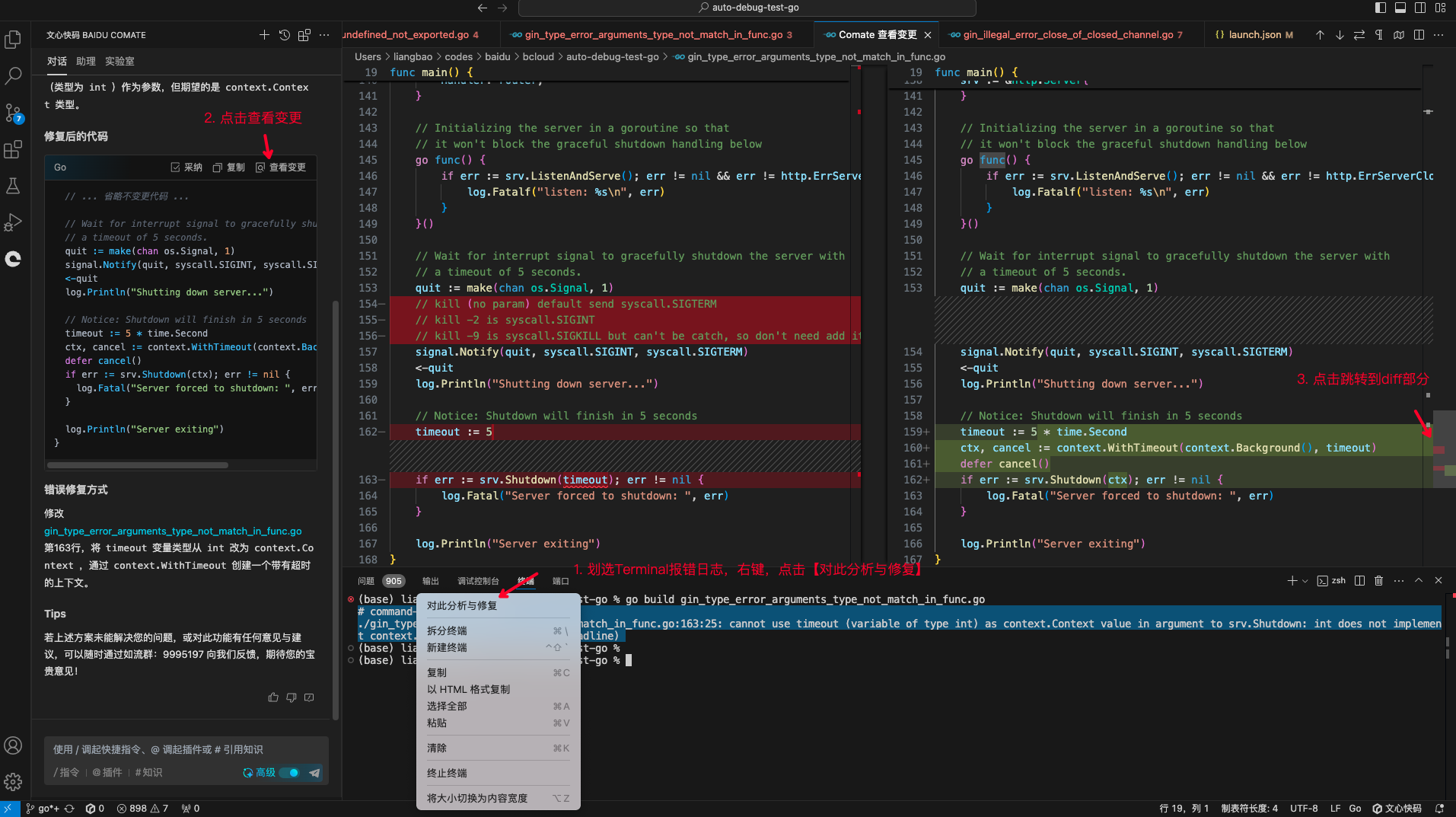
Task: Choose 对此分析与修复 in context menu
Action: [x=499, y=606]
